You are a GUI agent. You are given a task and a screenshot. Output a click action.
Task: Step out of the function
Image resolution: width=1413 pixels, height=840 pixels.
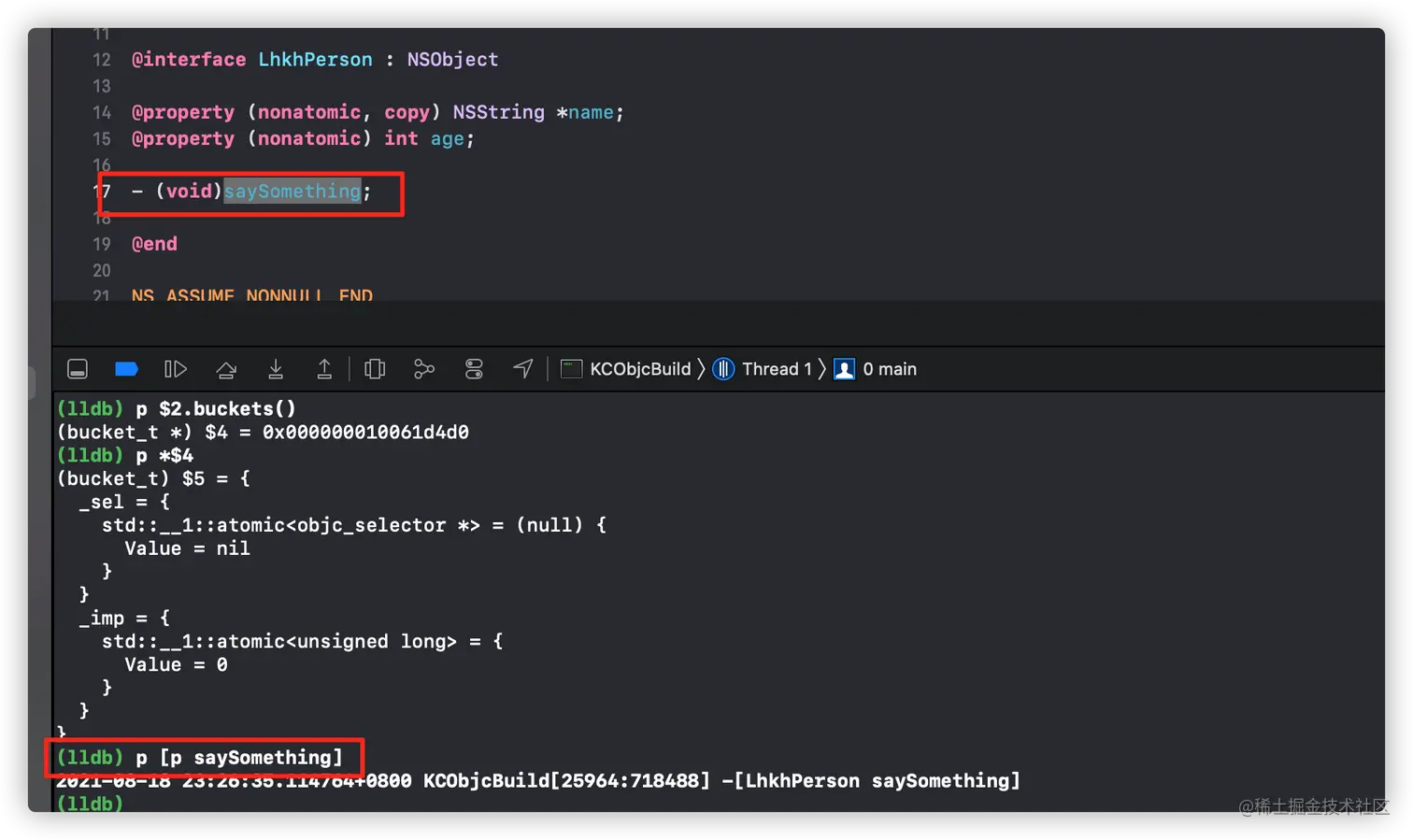click(324, 369)
